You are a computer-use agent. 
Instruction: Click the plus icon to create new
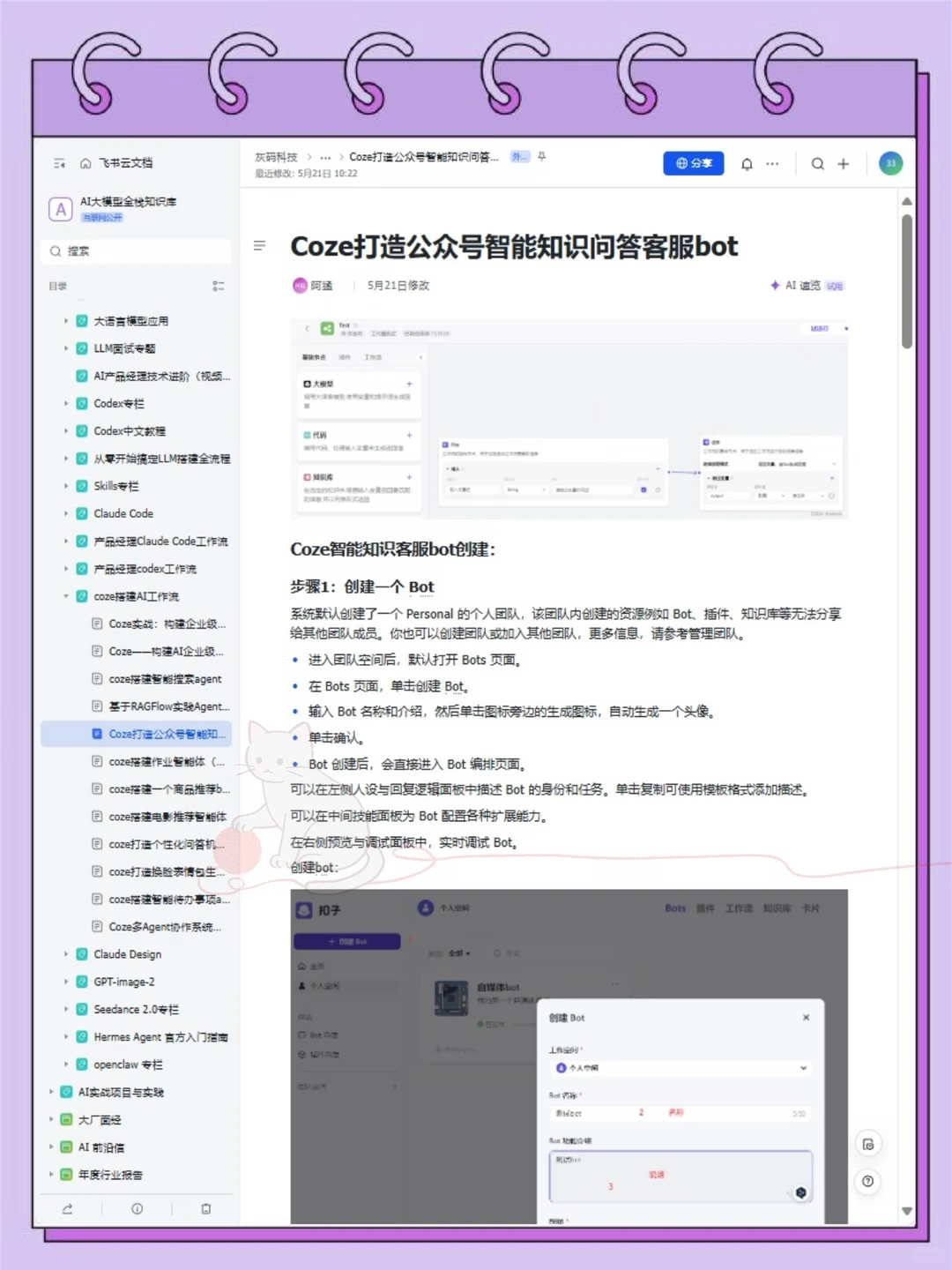[x=844, y=164]
